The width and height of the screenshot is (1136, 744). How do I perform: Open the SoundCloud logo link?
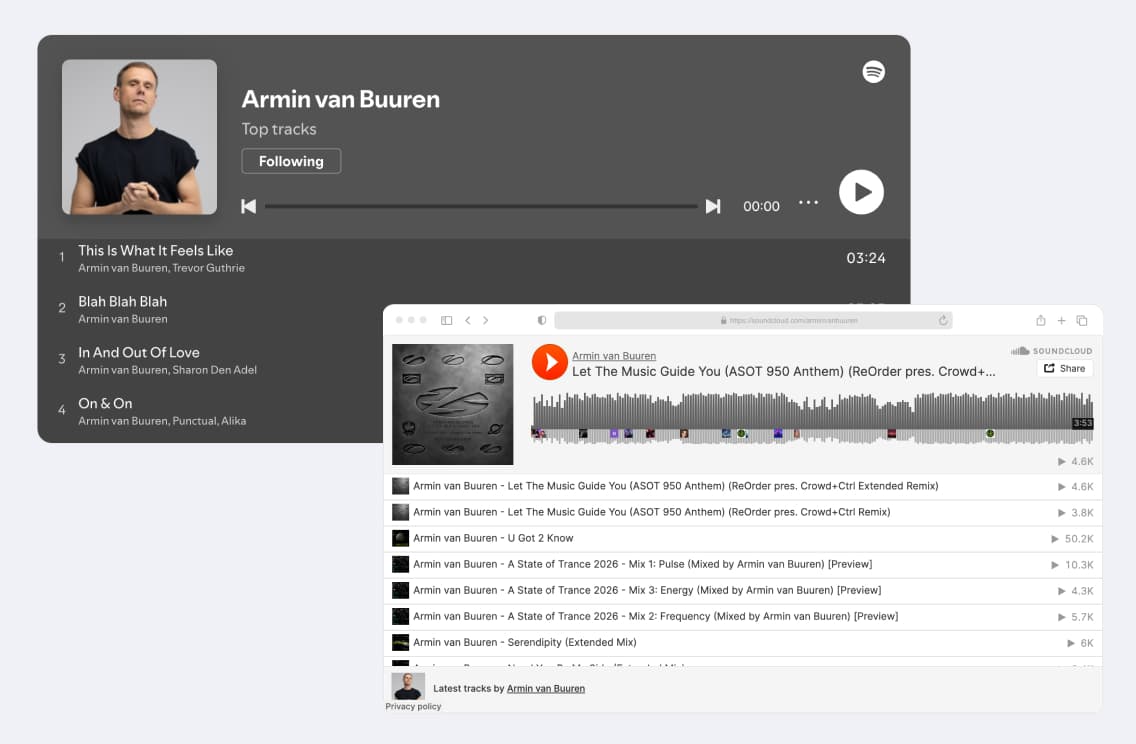pos(1051,351)
